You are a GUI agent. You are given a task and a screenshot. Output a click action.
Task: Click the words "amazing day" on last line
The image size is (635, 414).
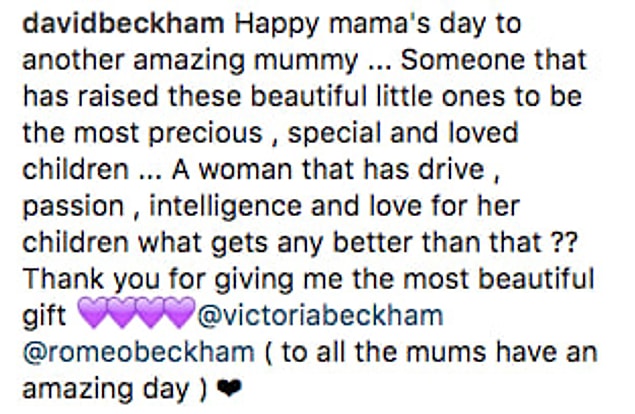106,390
